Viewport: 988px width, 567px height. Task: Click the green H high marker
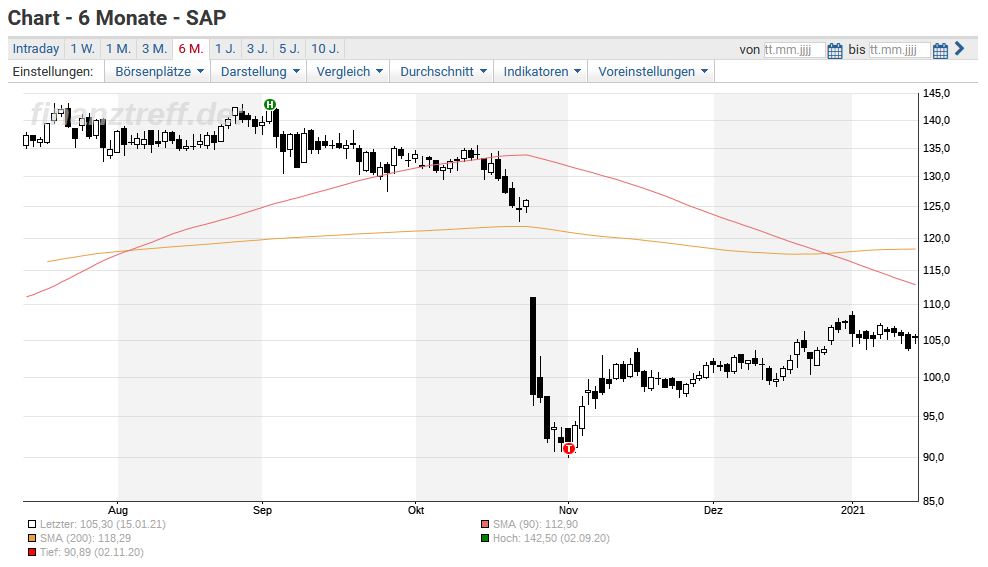click(x=270, y=105)
